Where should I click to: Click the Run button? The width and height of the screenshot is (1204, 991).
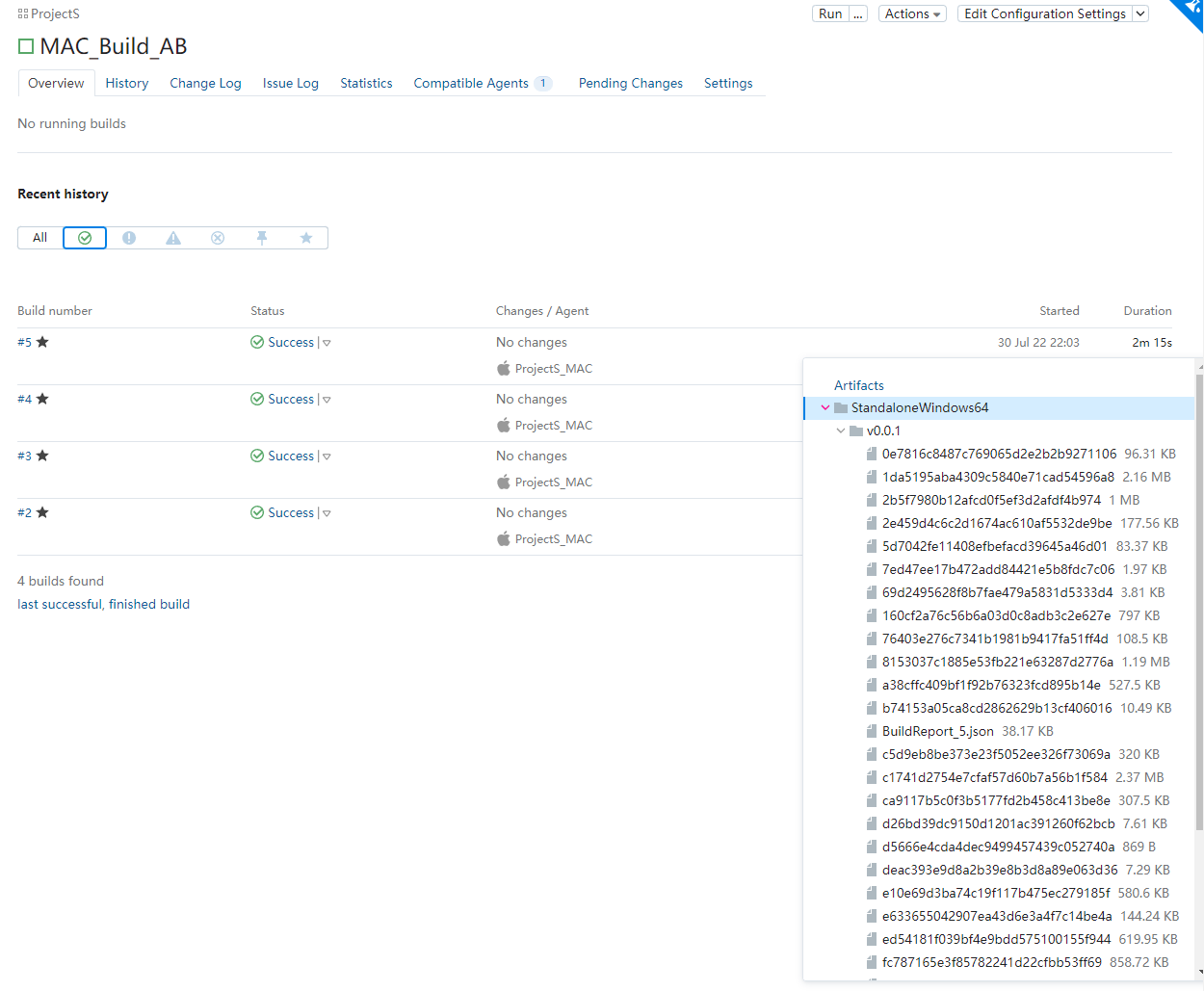click(830, 13)
